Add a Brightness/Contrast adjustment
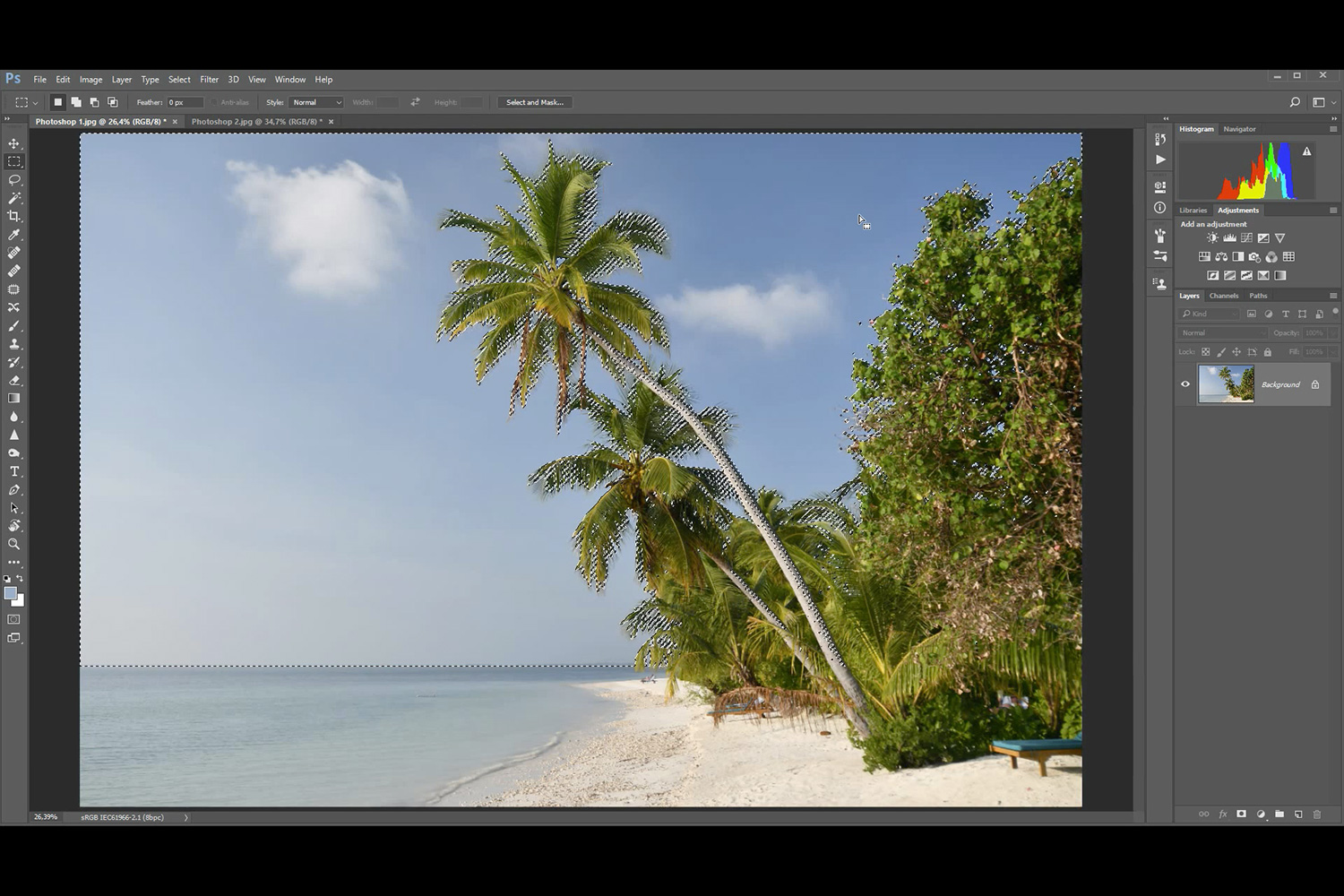1344x896 pixels. point(1212,238)
